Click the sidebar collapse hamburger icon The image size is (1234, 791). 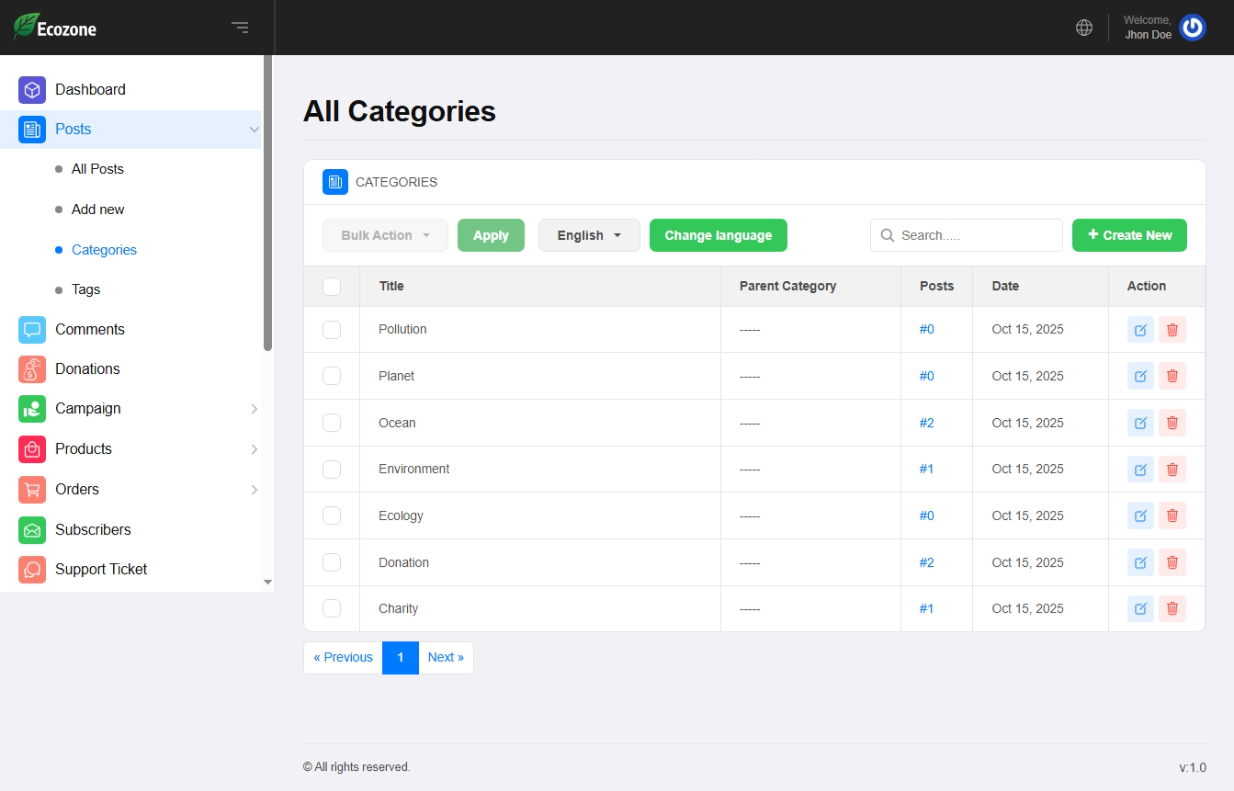coord(240,28)
